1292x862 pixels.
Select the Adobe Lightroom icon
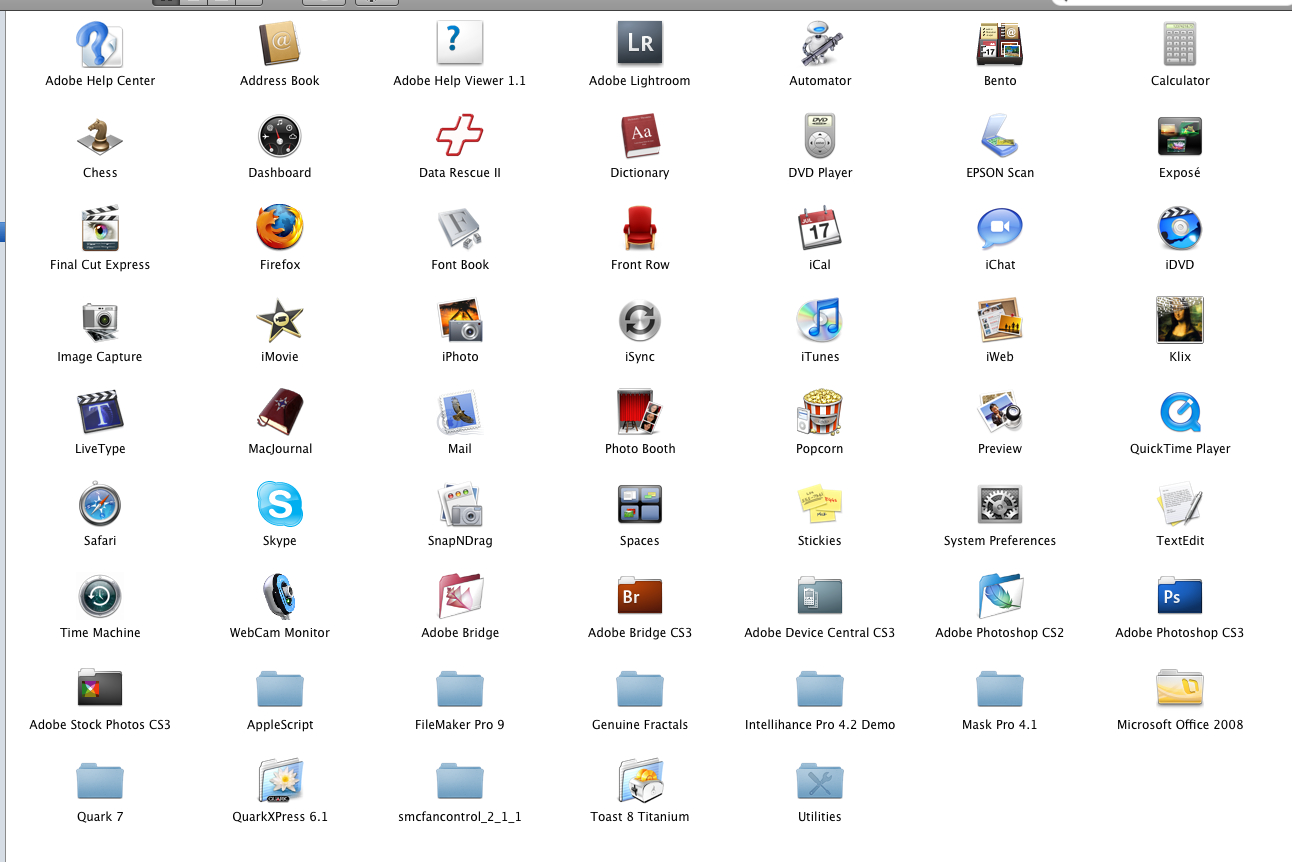[x=640, y=44]
